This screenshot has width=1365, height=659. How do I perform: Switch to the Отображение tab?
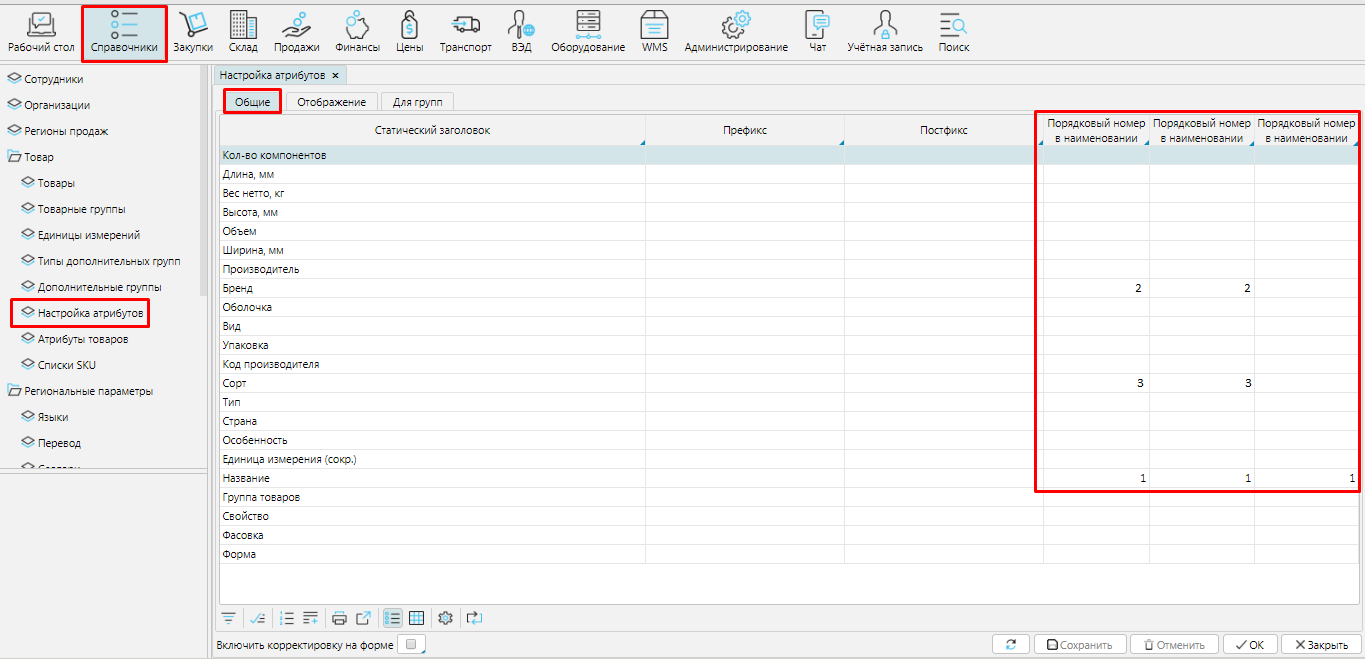(332, 102)
